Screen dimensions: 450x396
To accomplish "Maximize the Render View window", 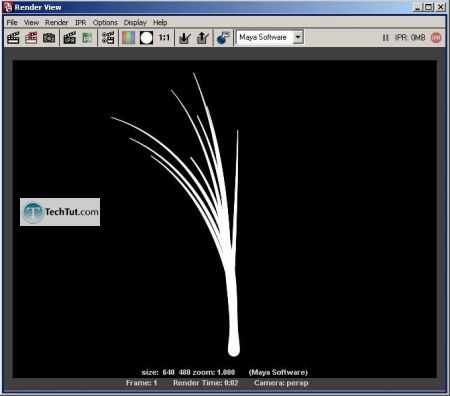I will pos(429,7).
